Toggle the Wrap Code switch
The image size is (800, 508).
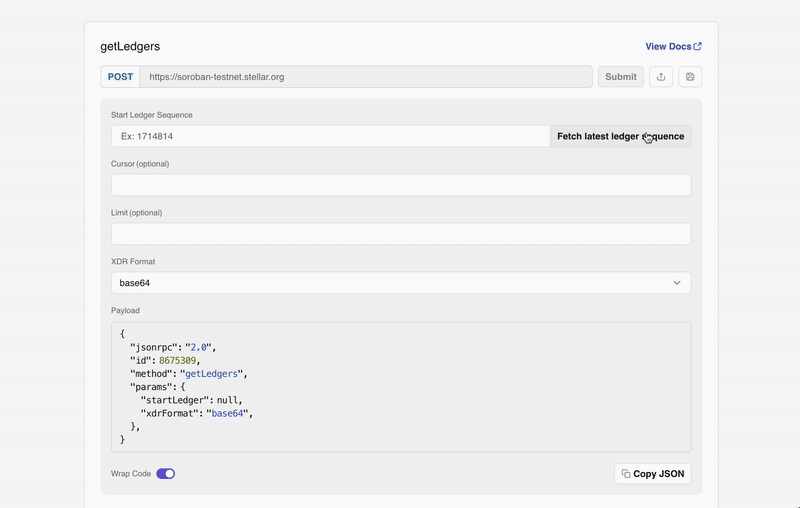[x=165, y=474]
